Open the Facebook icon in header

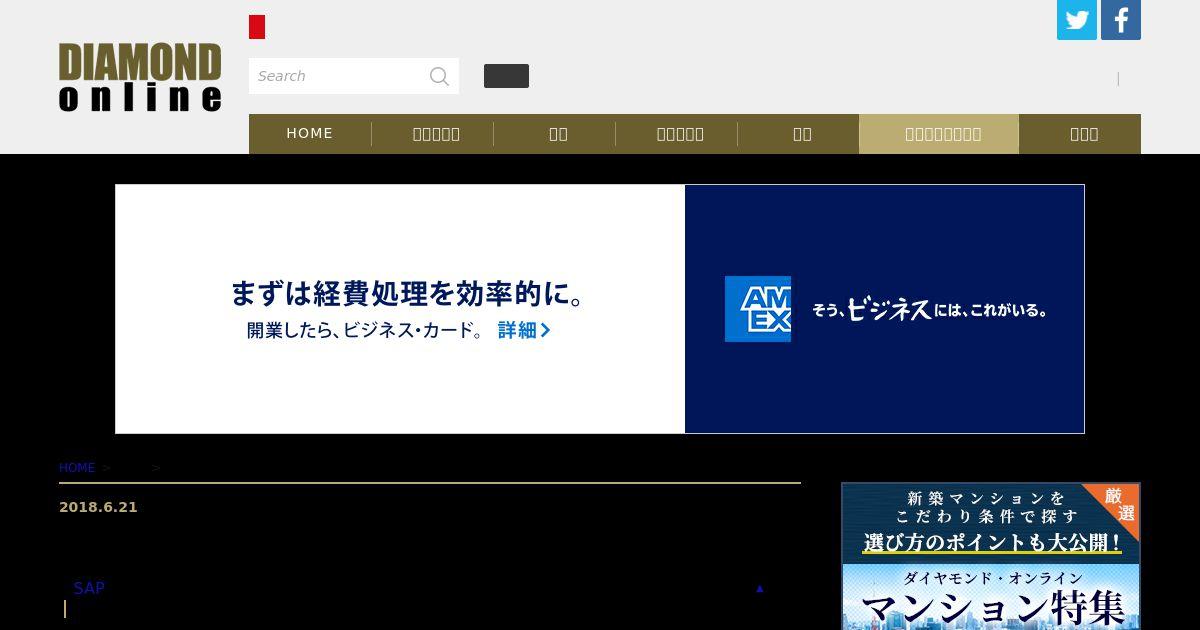click(1121, 20)
